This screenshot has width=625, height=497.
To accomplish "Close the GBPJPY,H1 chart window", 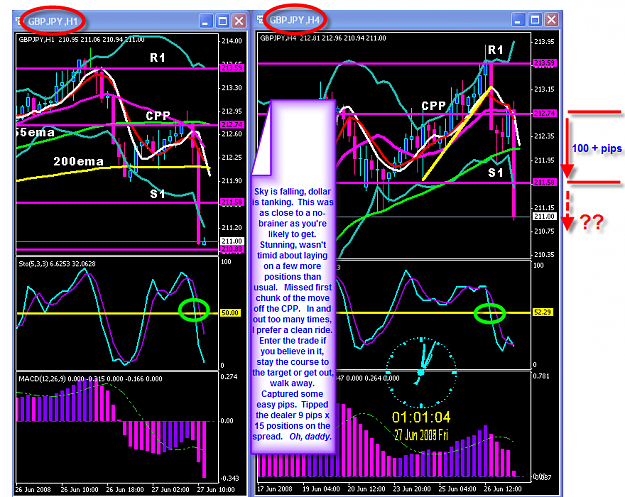I will tap(239, 21).
